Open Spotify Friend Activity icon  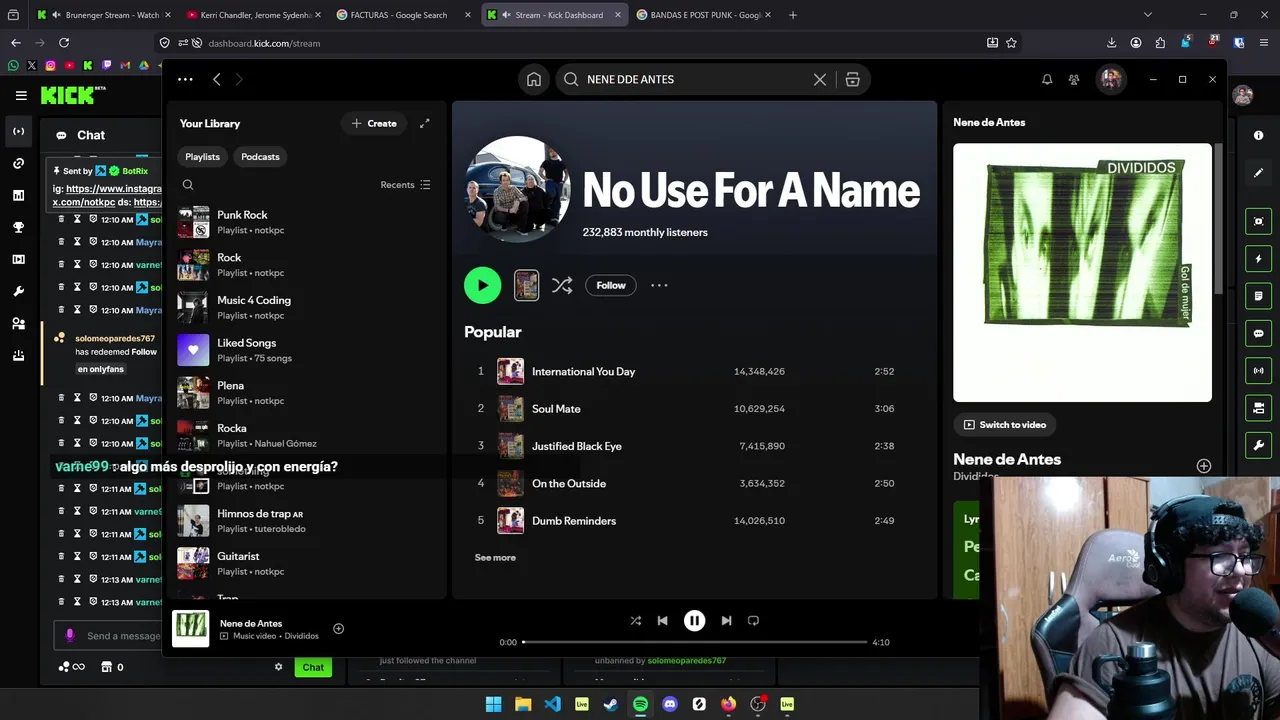pyautogui.click(x=1074, y=80)
